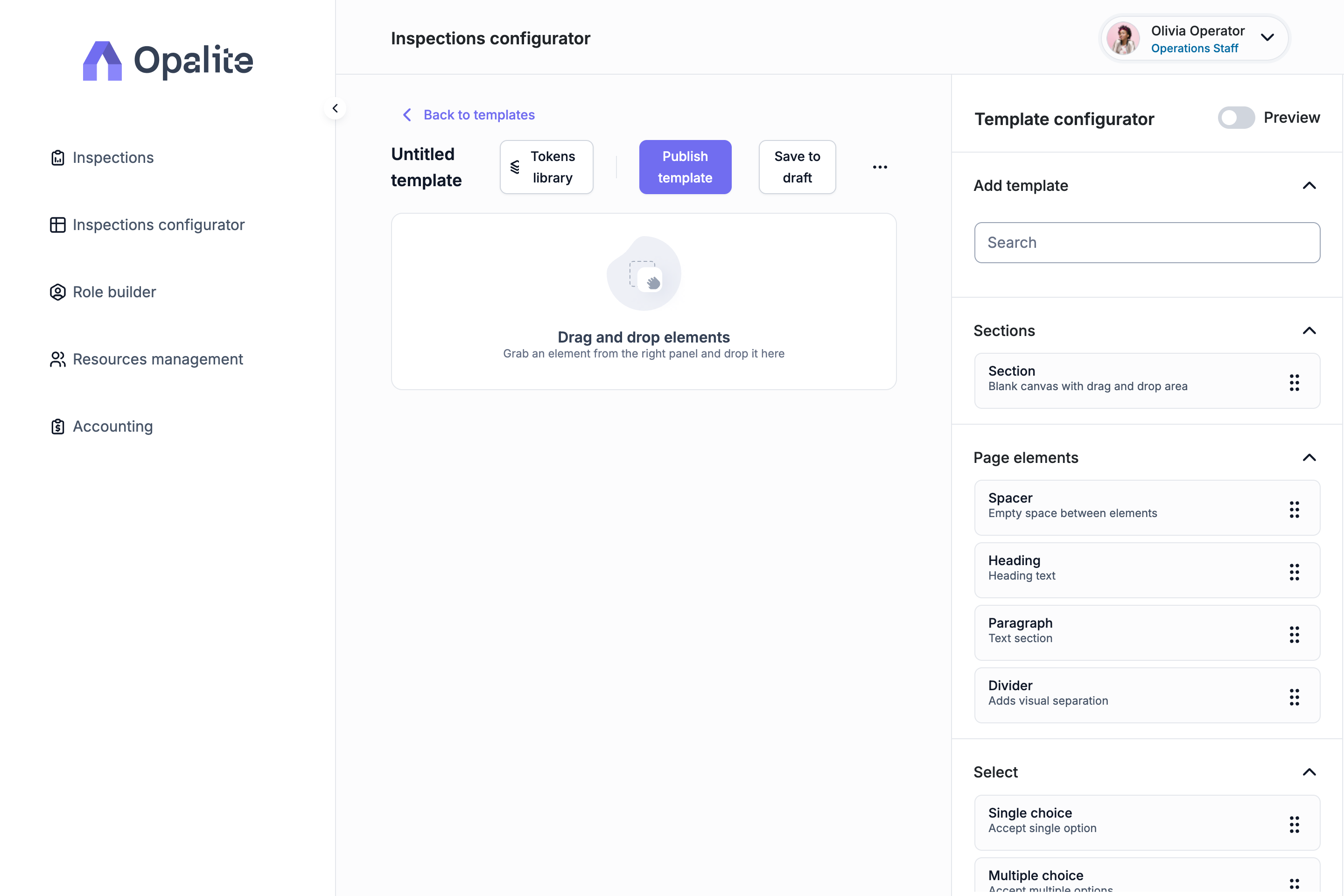This screenshot has height=896, width=1344.
Task: Click the back arrow beside Back to templates
Action: click(x=407, y=115)
